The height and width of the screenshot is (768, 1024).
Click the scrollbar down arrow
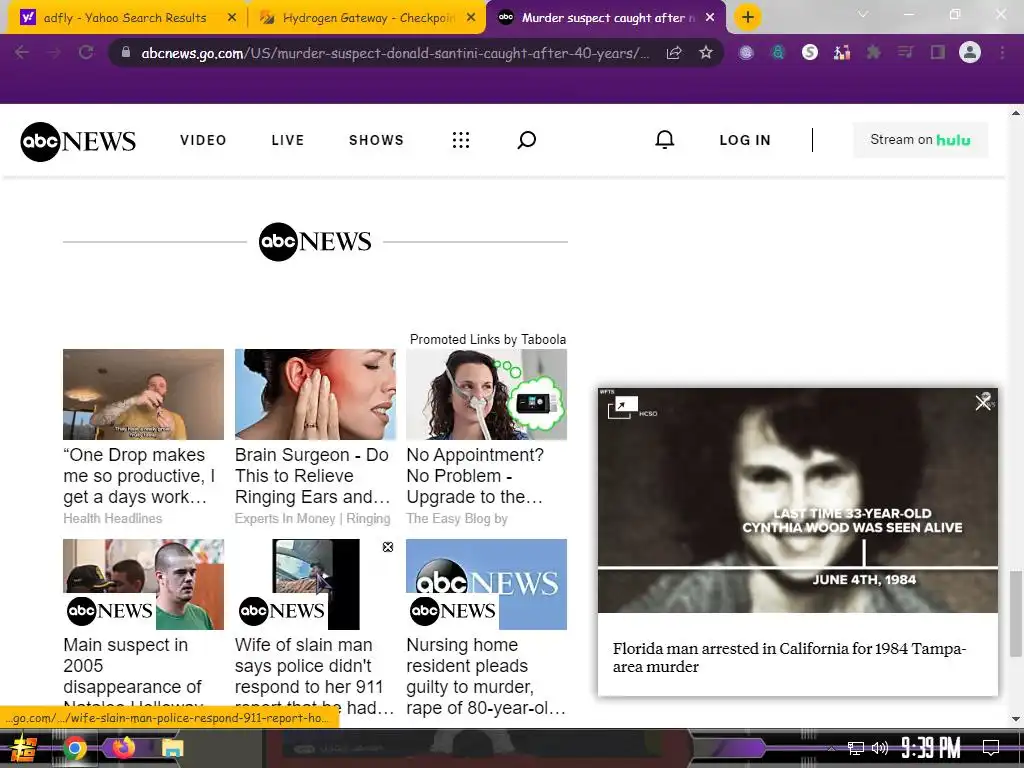point(1016,719)
